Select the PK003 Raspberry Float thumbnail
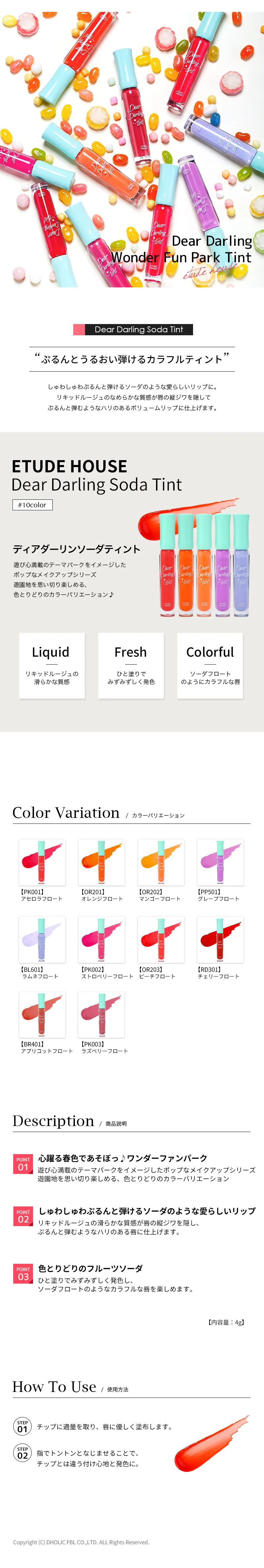The width and height of the screenshot is (264, 1568). 102,1014
